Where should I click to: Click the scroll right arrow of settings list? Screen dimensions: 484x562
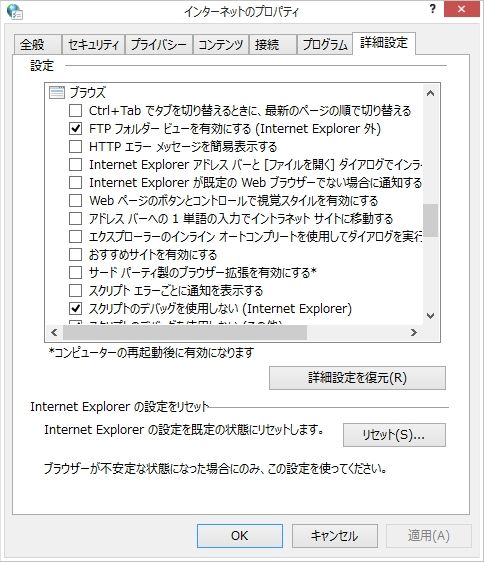coord(414,333)
